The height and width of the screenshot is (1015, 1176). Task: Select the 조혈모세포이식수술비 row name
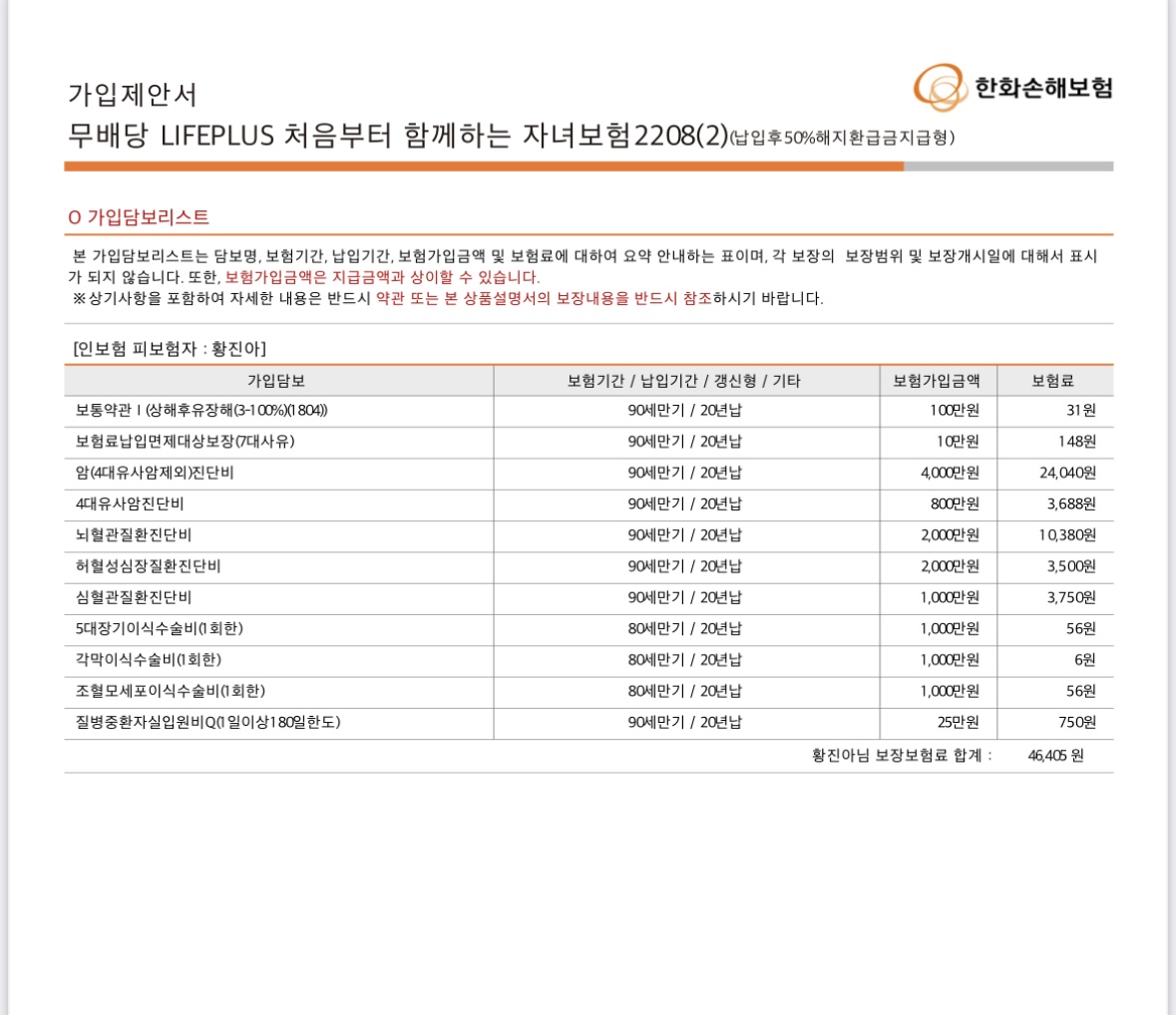pyautogui.click(x=171, y=690)
